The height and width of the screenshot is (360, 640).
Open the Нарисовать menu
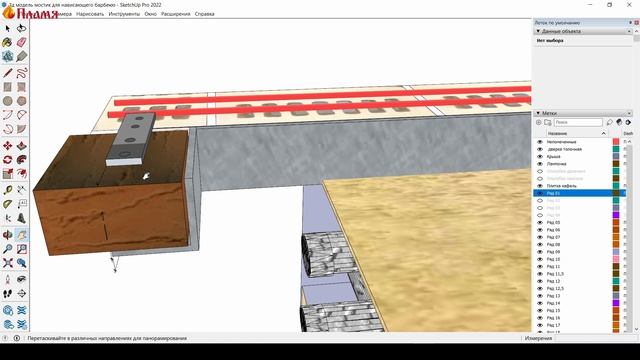(90, 14)
